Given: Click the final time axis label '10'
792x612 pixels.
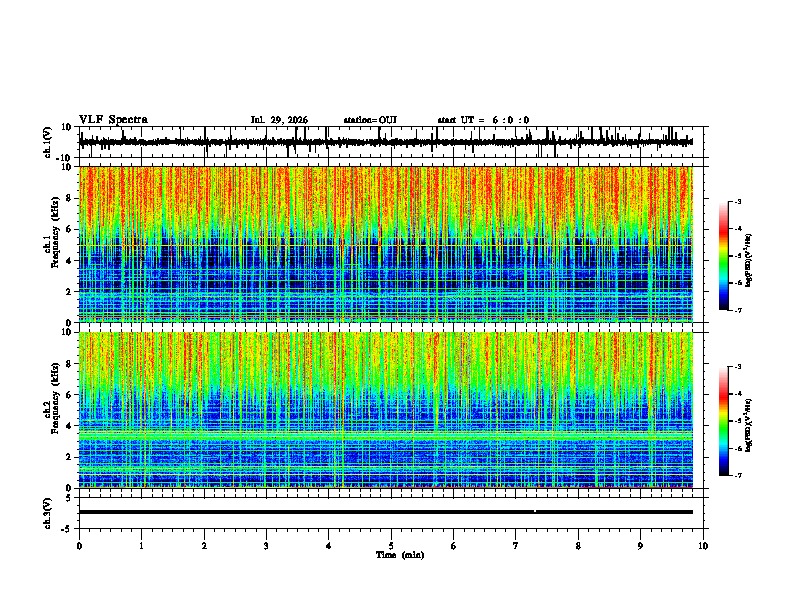Looking at the screenshot, I should tap(703, 546).
